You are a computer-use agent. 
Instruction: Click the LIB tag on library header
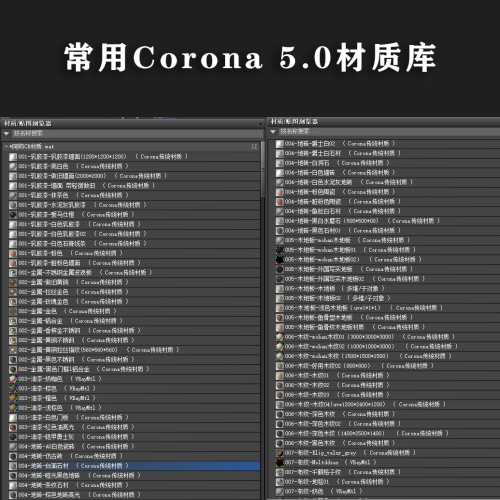pos(254,146)
